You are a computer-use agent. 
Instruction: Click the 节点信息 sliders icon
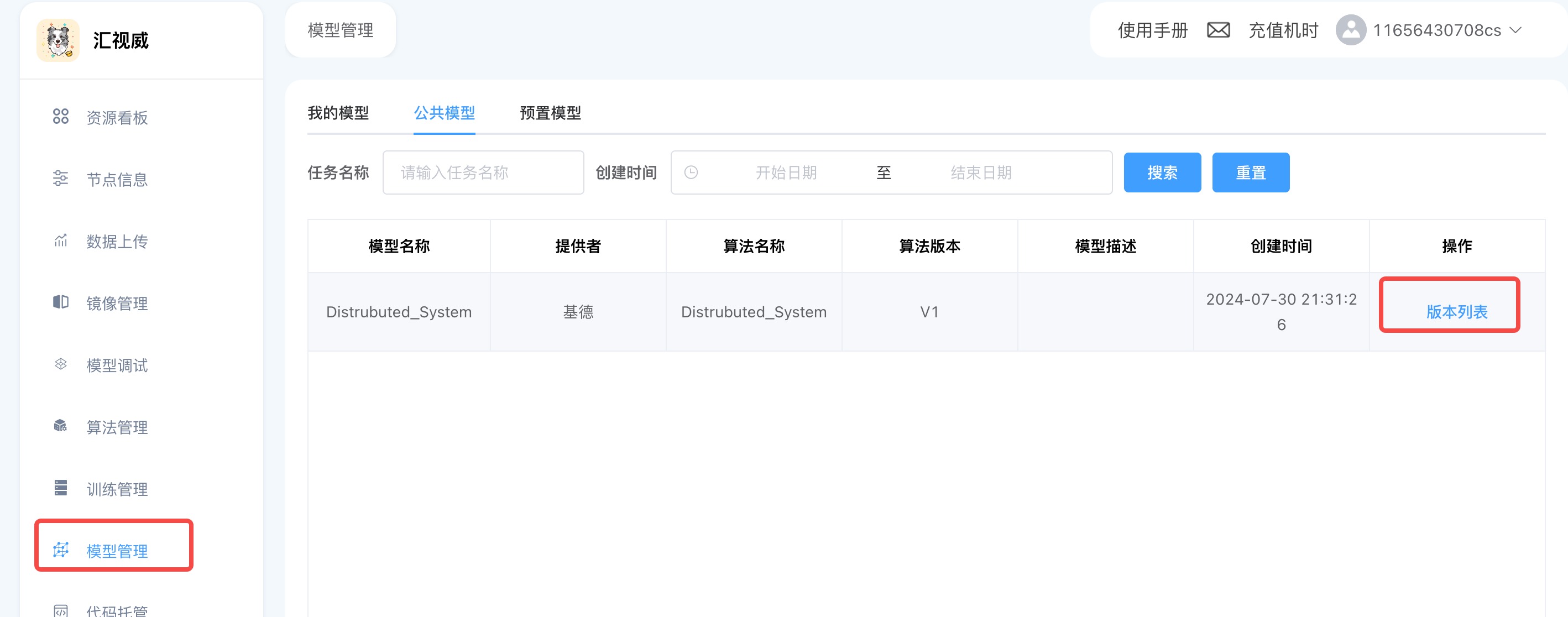click(60, 178)
